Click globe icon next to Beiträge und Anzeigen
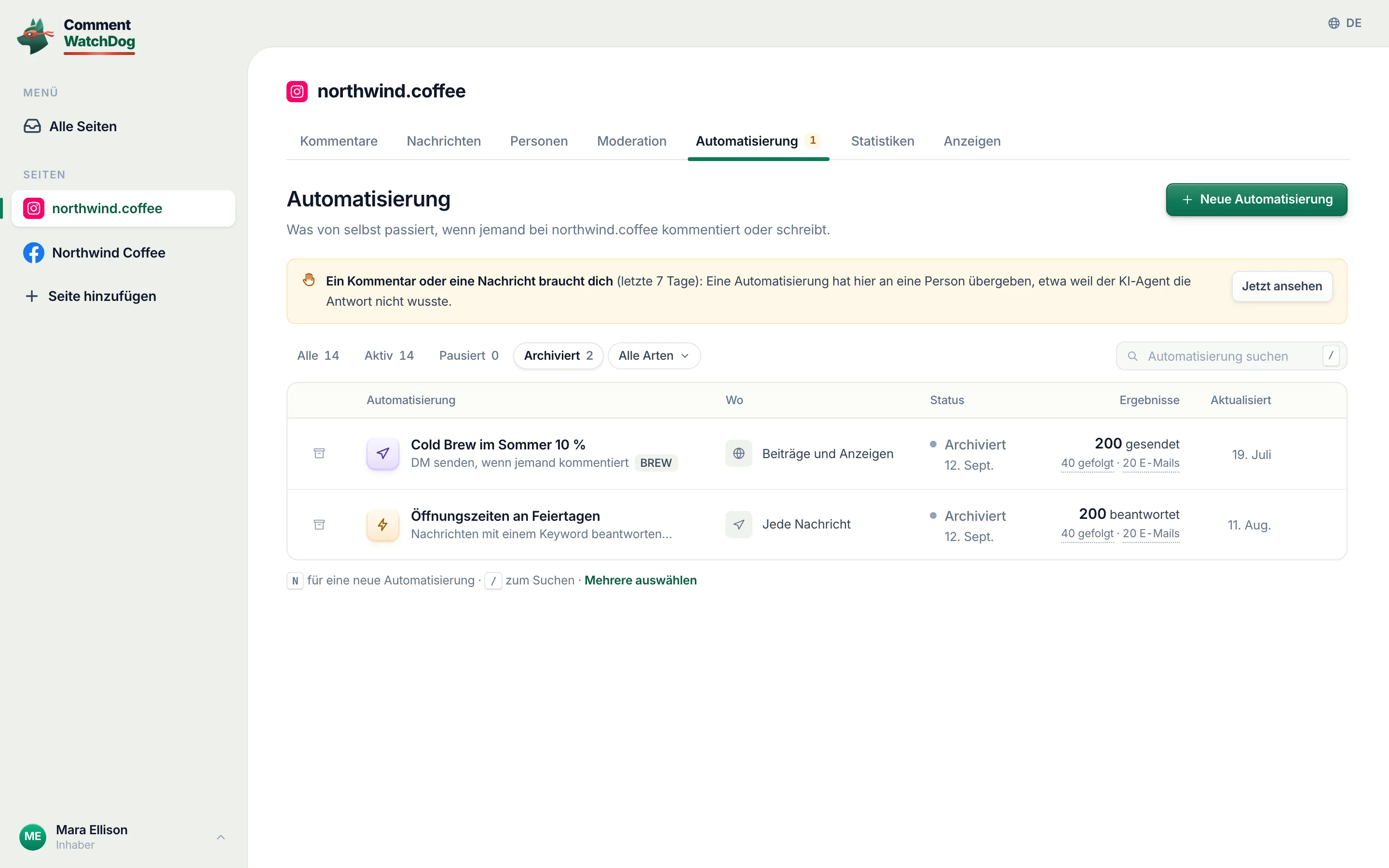Viewport: 1389px width, 868px height. (x=739, y=453)
